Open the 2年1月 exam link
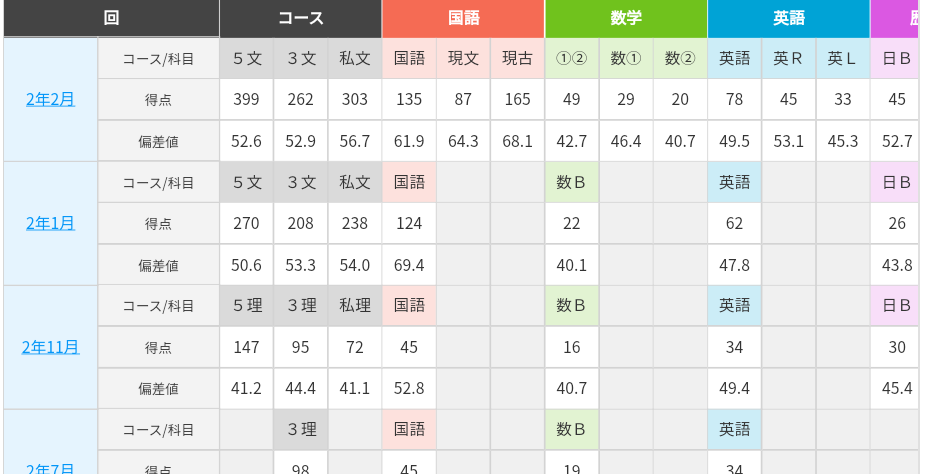929x474 pixels. 50,223
